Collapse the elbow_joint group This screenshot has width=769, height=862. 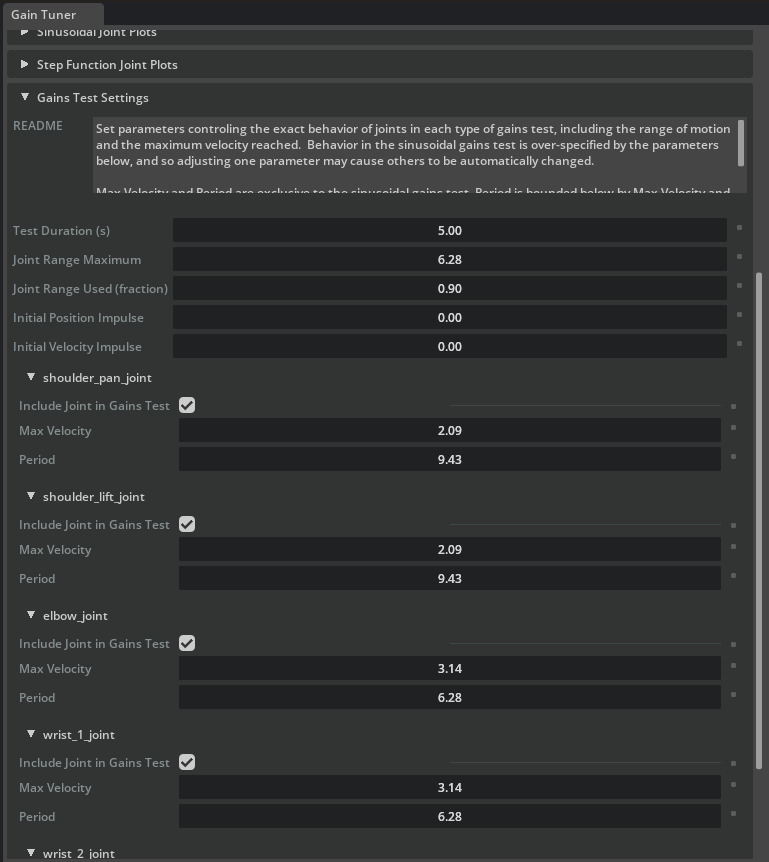tap(31, 615)
